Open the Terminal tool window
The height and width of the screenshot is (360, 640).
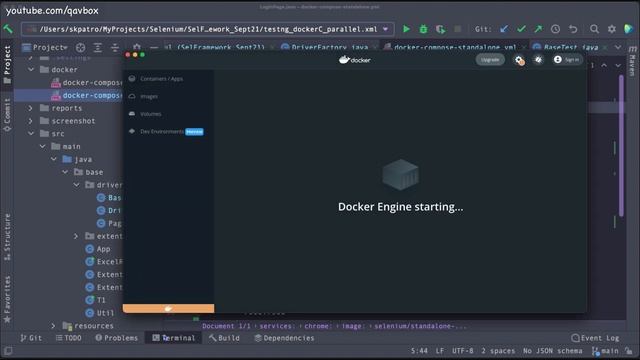174,338
